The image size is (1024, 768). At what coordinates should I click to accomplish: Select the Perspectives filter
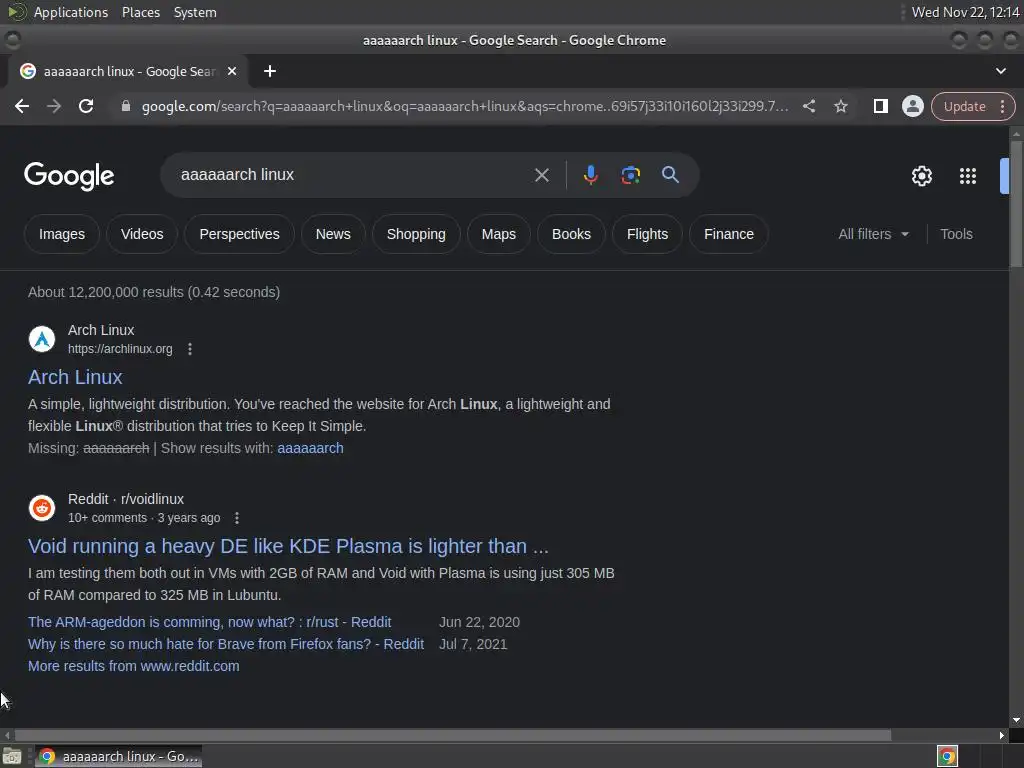coord(239,234)
